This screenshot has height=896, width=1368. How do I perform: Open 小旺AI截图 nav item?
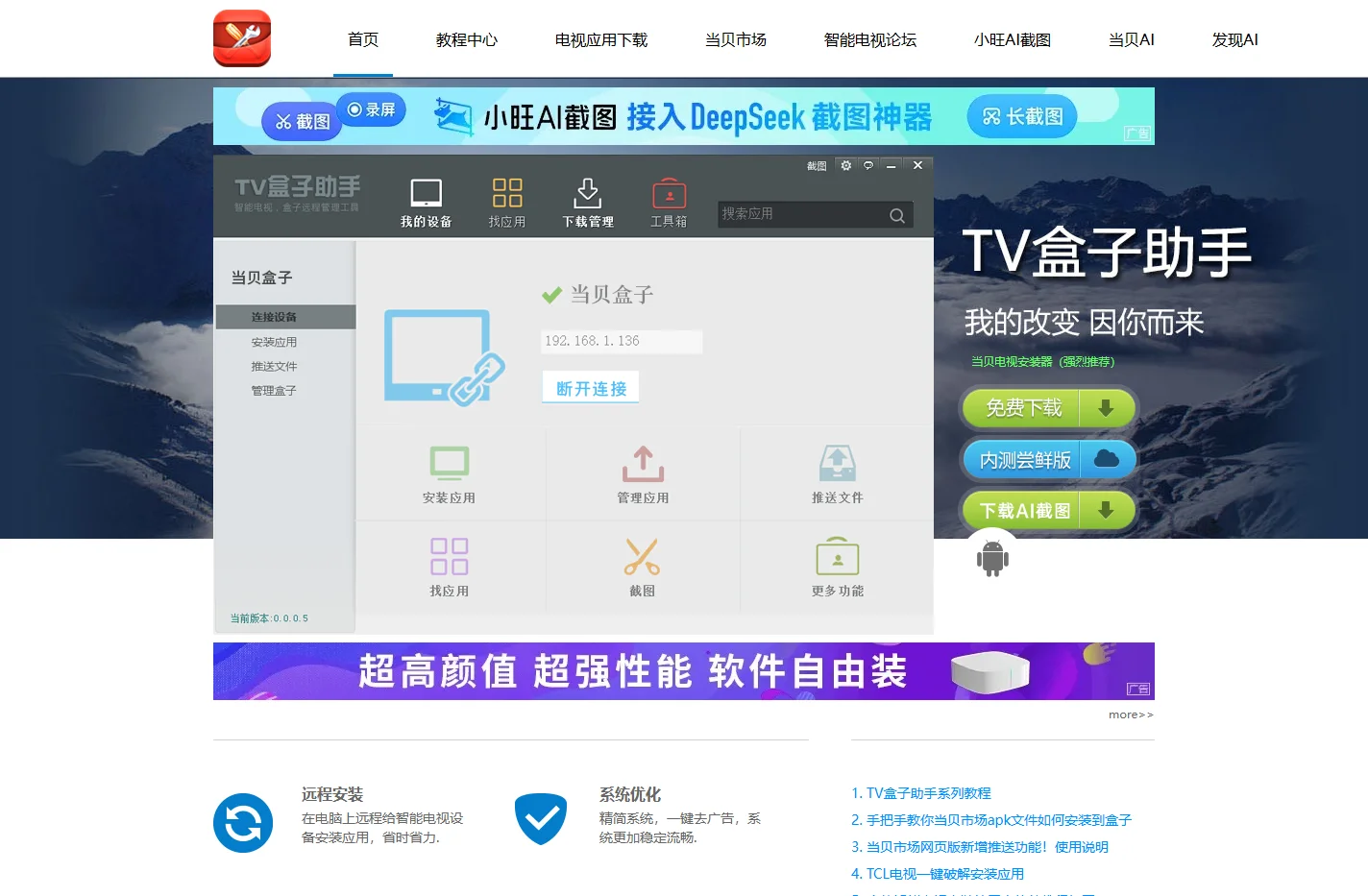click(x=1013, y=39)
